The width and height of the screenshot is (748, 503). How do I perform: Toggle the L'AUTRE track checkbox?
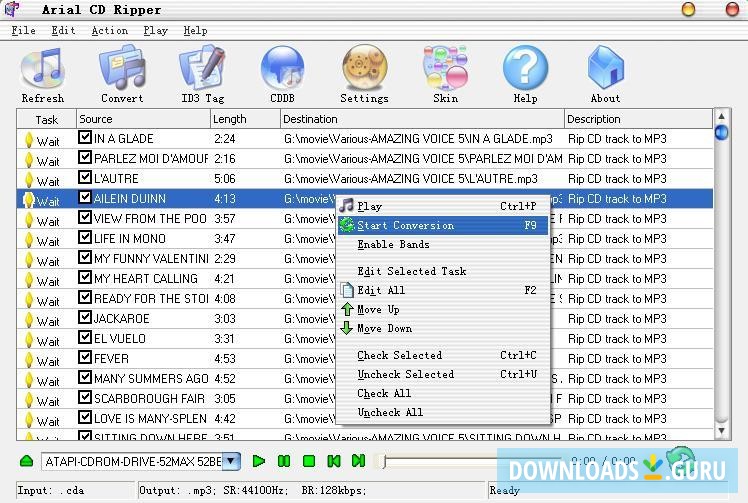[x=84, y=178]
